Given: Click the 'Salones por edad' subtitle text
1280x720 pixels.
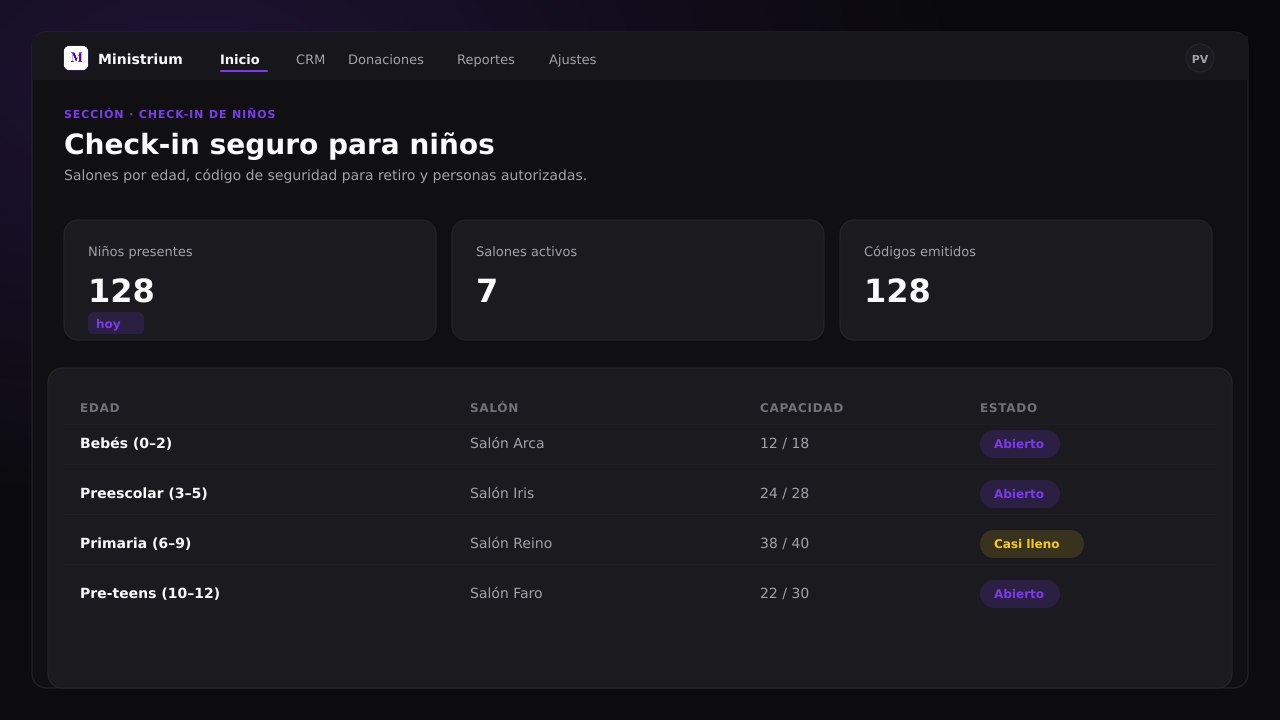Looking at the screenshot, I should click(x=325, y=175).
